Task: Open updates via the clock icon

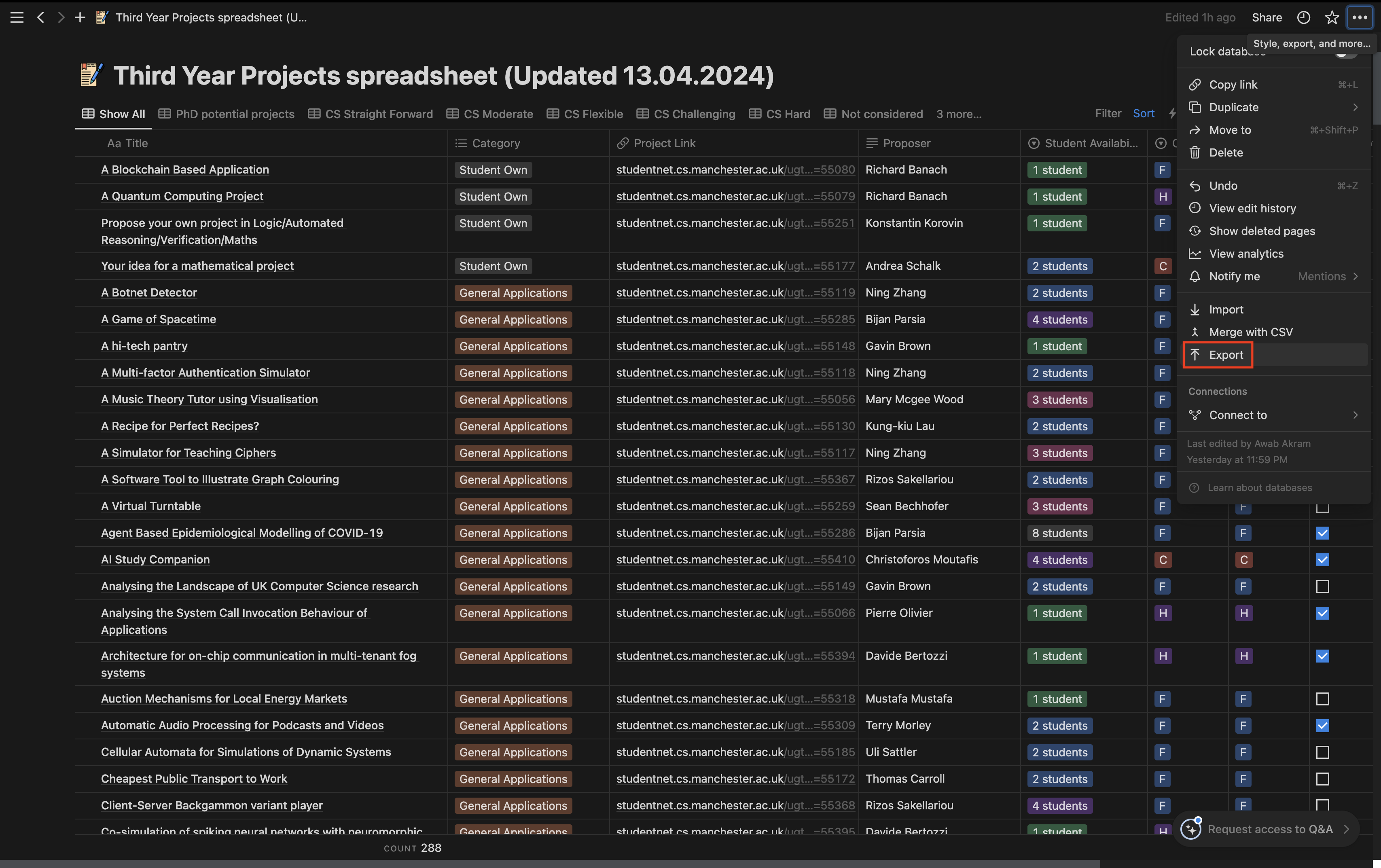Action: click(1304, 17)
